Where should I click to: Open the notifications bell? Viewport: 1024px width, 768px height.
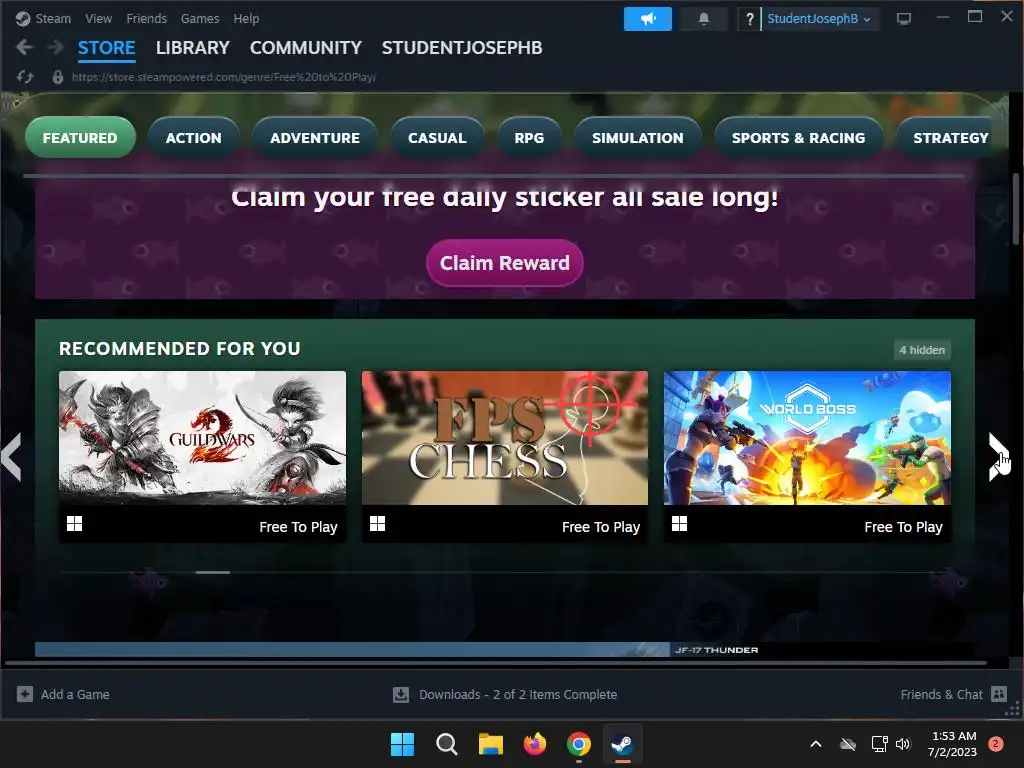(x=703, y=19)
